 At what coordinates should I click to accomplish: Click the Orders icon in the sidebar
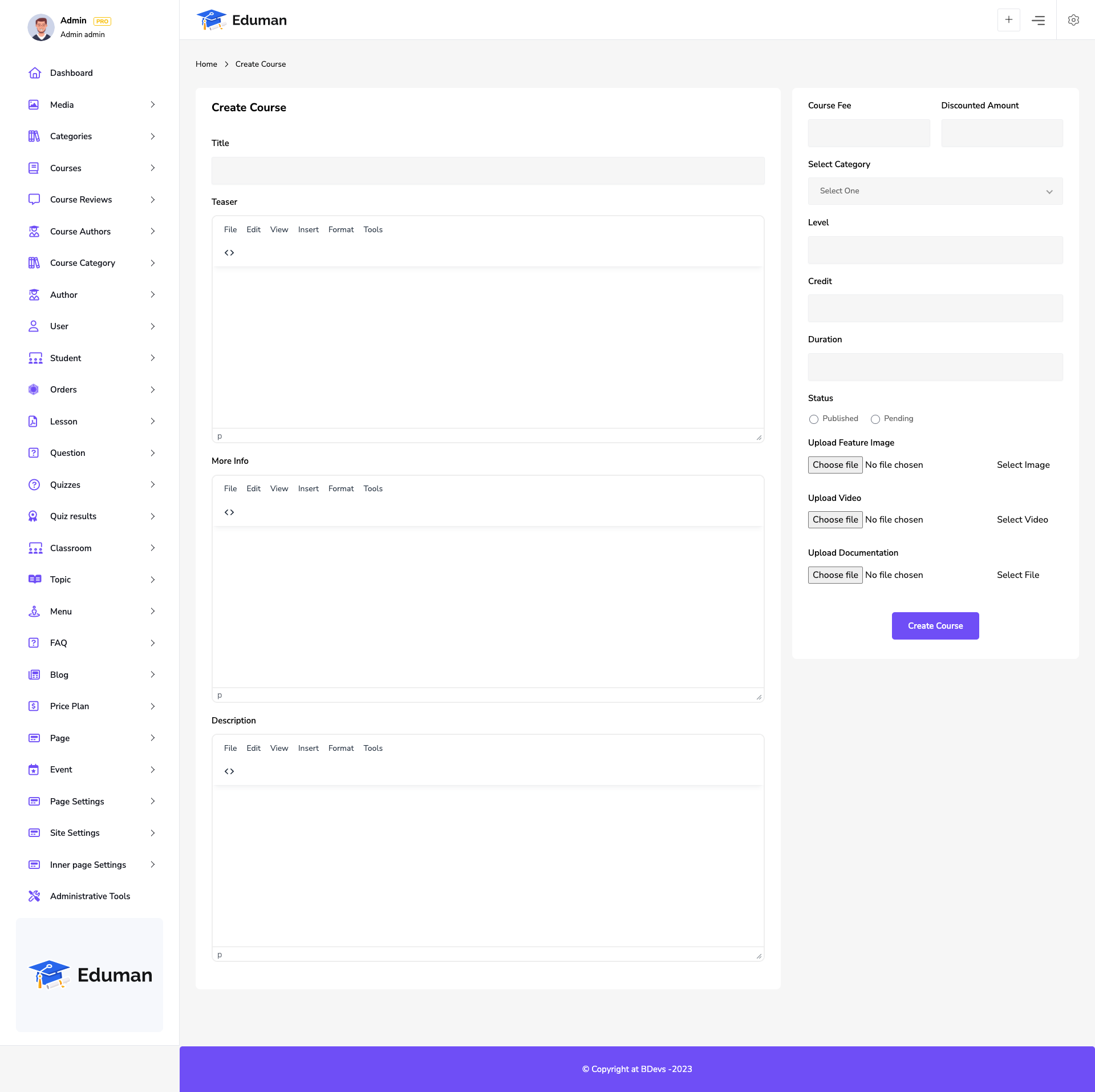tap(34, 389)
